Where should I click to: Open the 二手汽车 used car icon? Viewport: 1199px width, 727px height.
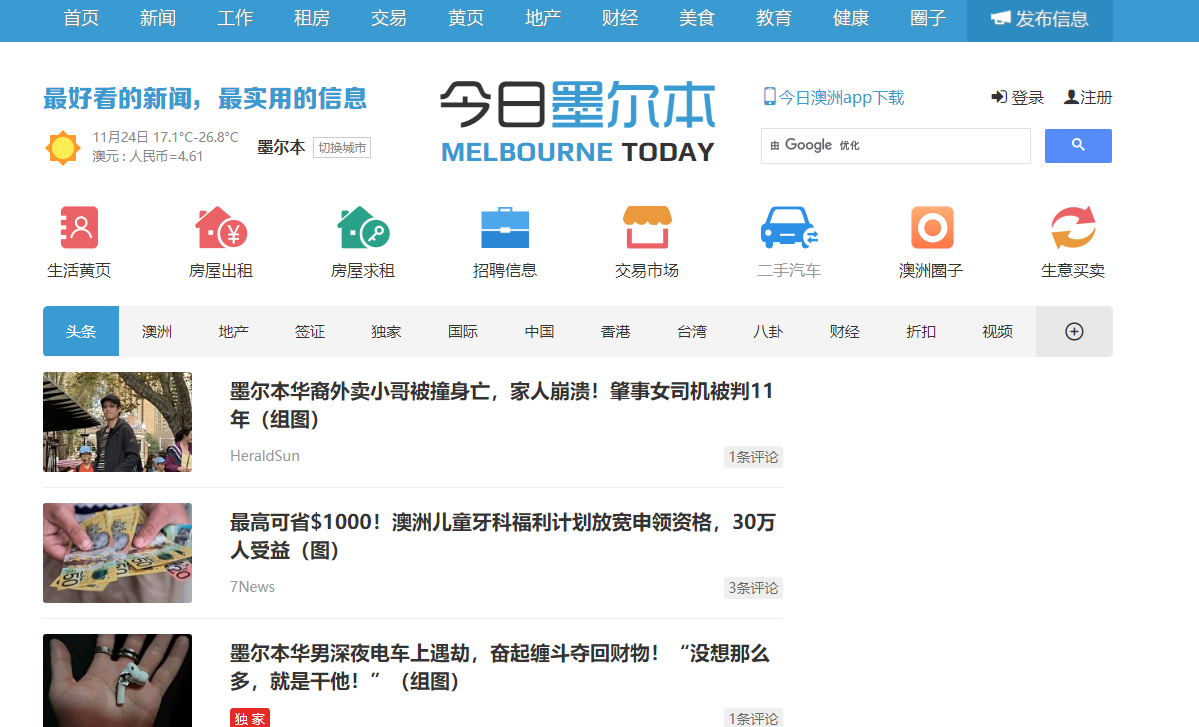point(789,228)
